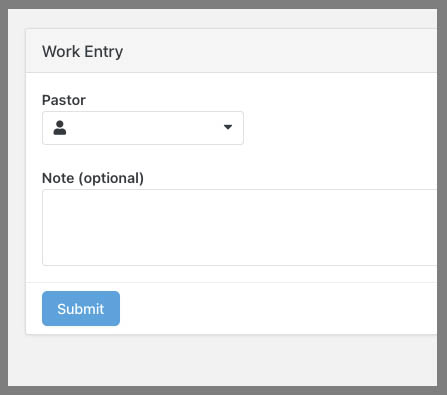Click the Work Entry title text
447x395 pixels.
point(82,52)
